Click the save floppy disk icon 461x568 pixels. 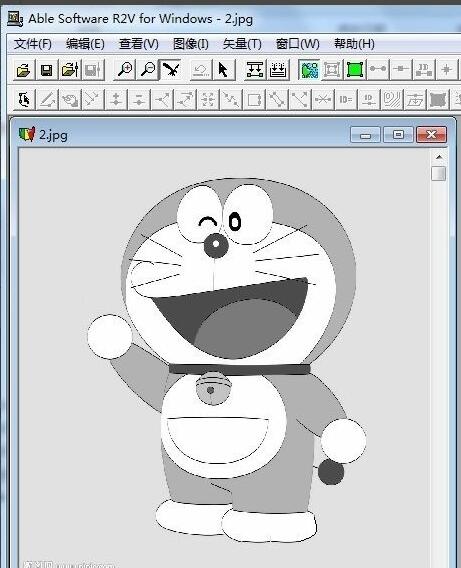[x=47, y=70]
